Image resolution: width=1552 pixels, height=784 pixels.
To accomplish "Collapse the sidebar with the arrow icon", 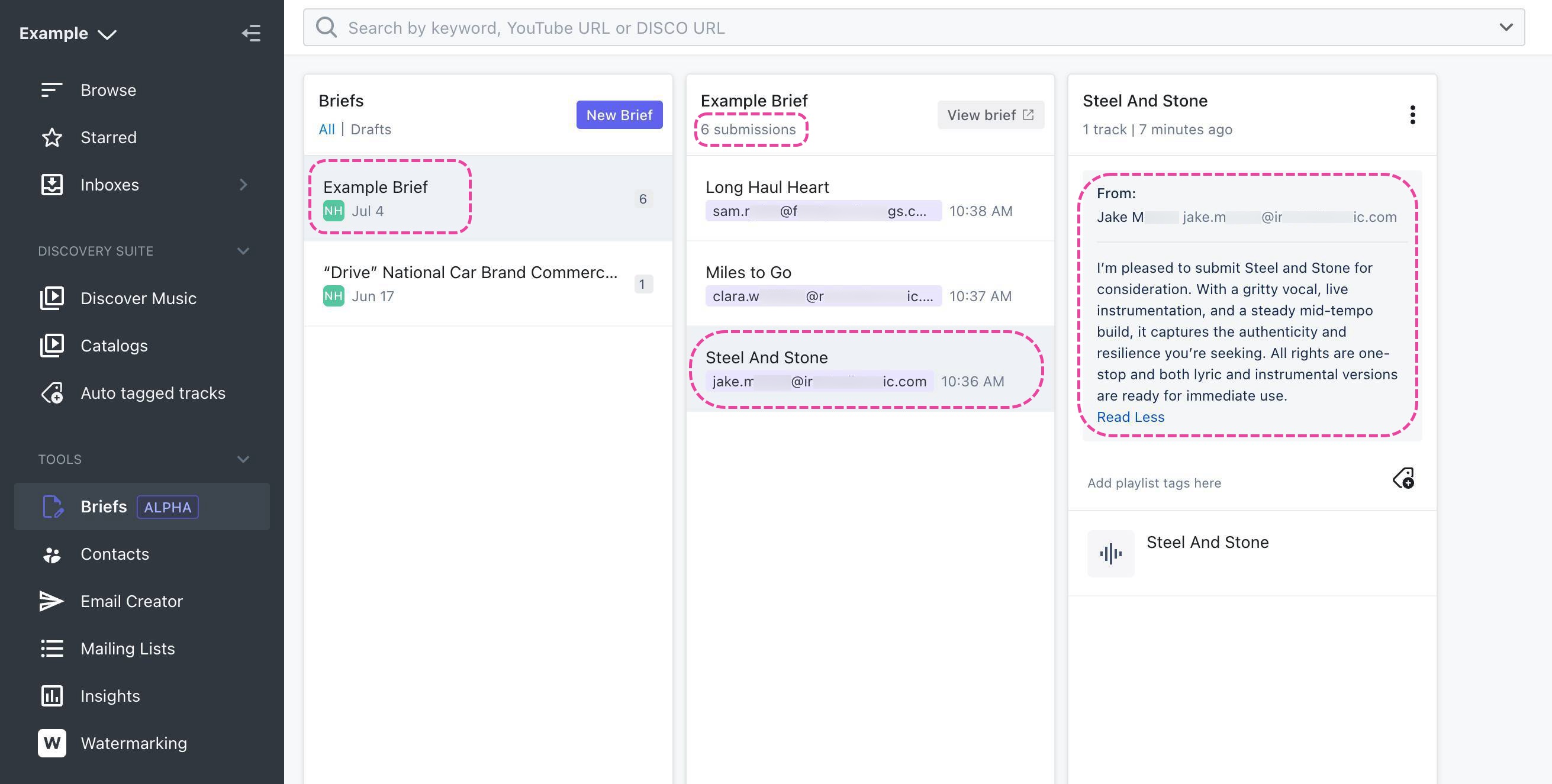I will [251, 33].
